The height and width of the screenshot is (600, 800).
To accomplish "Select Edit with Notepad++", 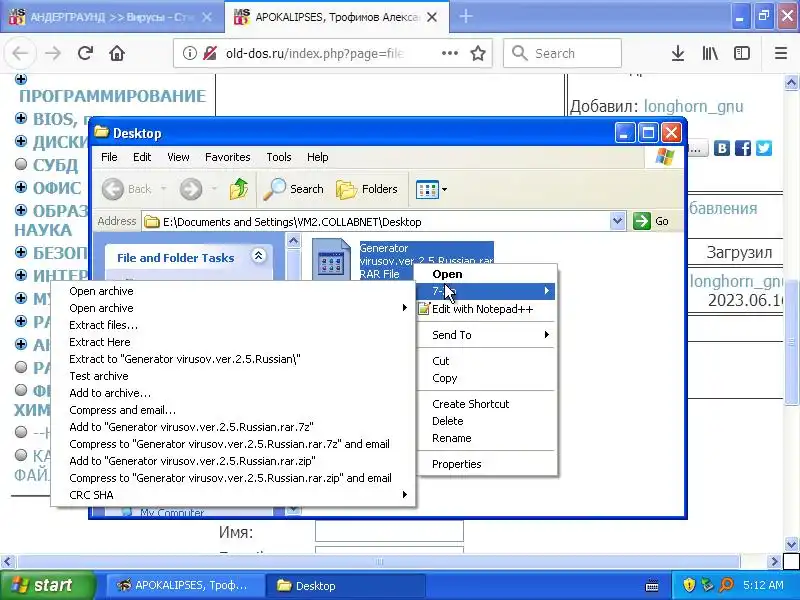I will tap(487, 309).
